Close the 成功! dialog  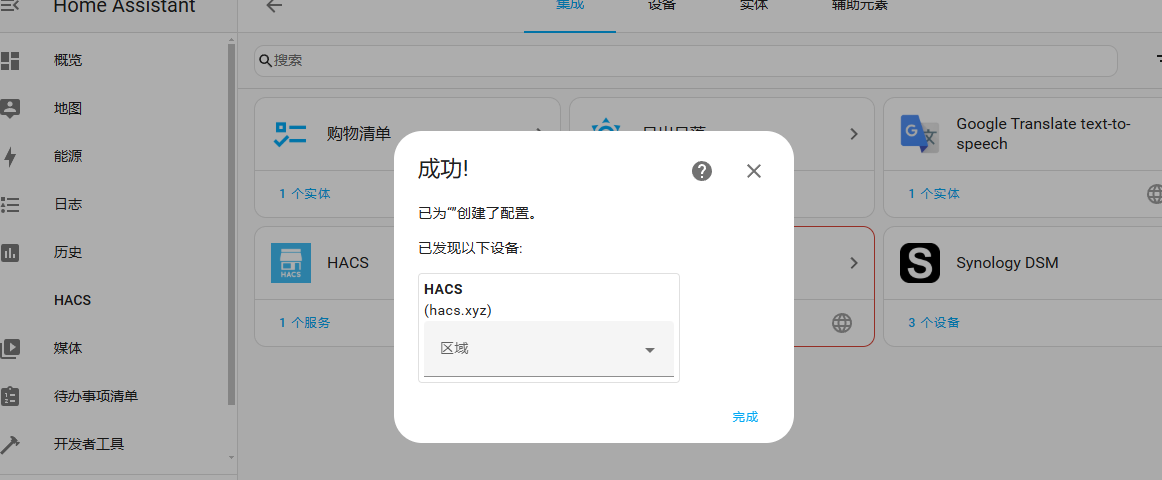click(x=754, y=171)
